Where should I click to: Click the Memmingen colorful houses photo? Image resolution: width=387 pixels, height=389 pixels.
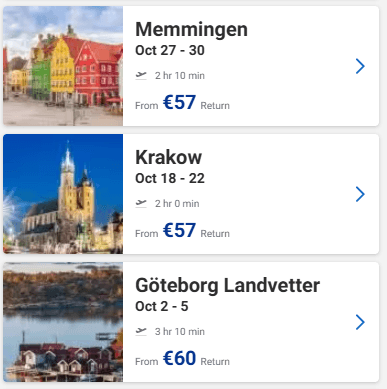pyautogui.click(x=63, y=66)
